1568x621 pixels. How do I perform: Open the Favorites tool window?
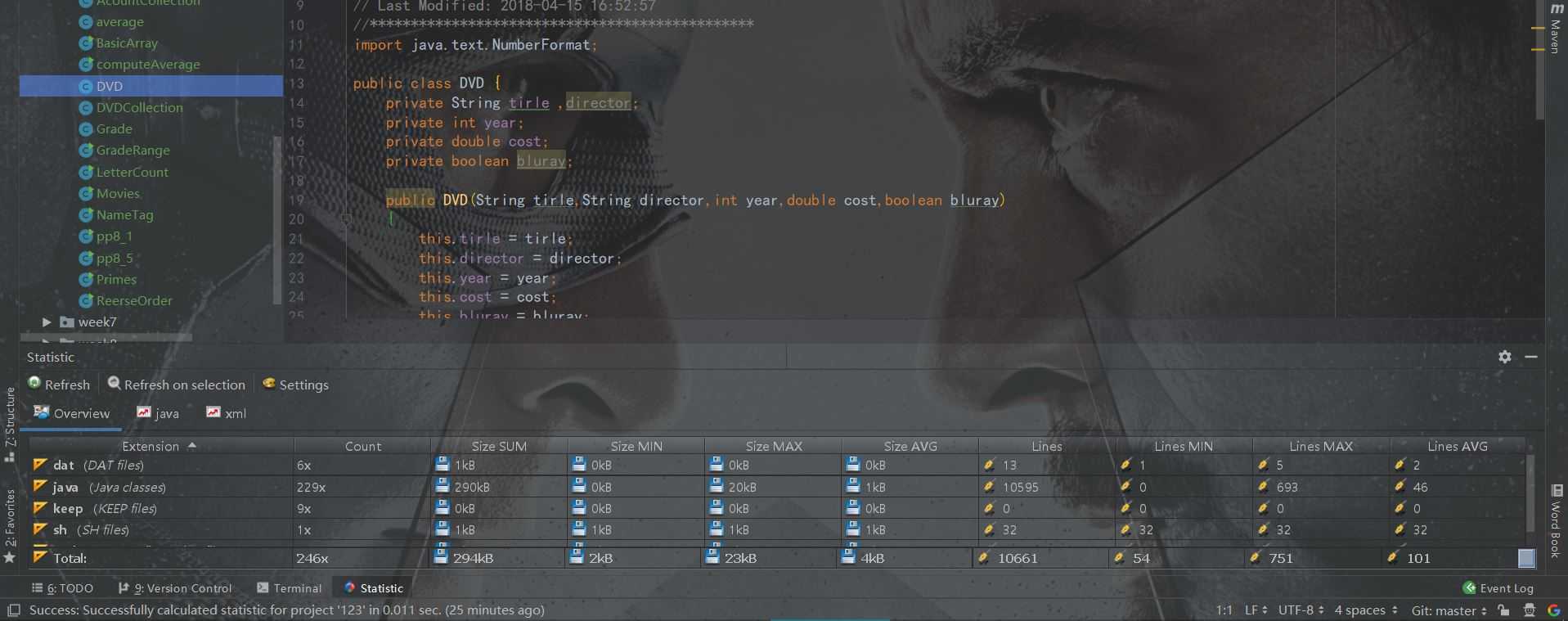pos(10,525)
